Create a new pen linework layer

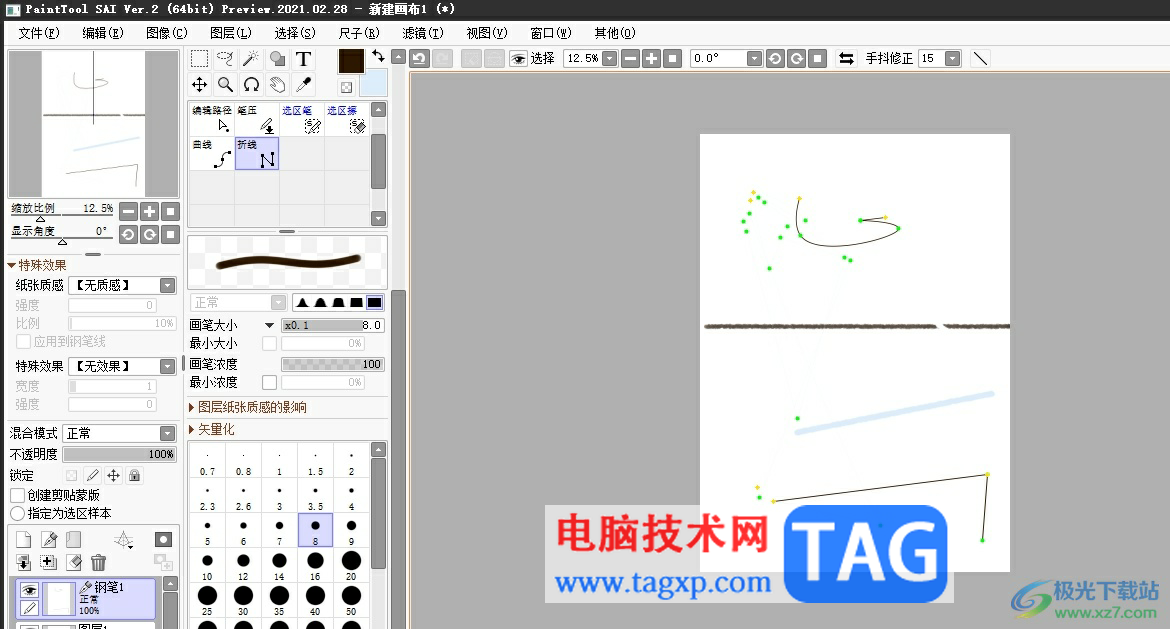[49, 539]
